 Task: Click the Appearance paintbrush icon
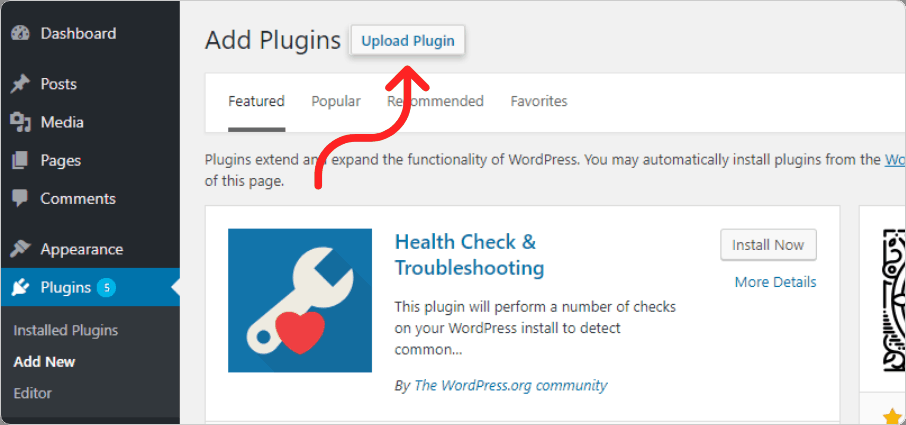click(20, 249)
